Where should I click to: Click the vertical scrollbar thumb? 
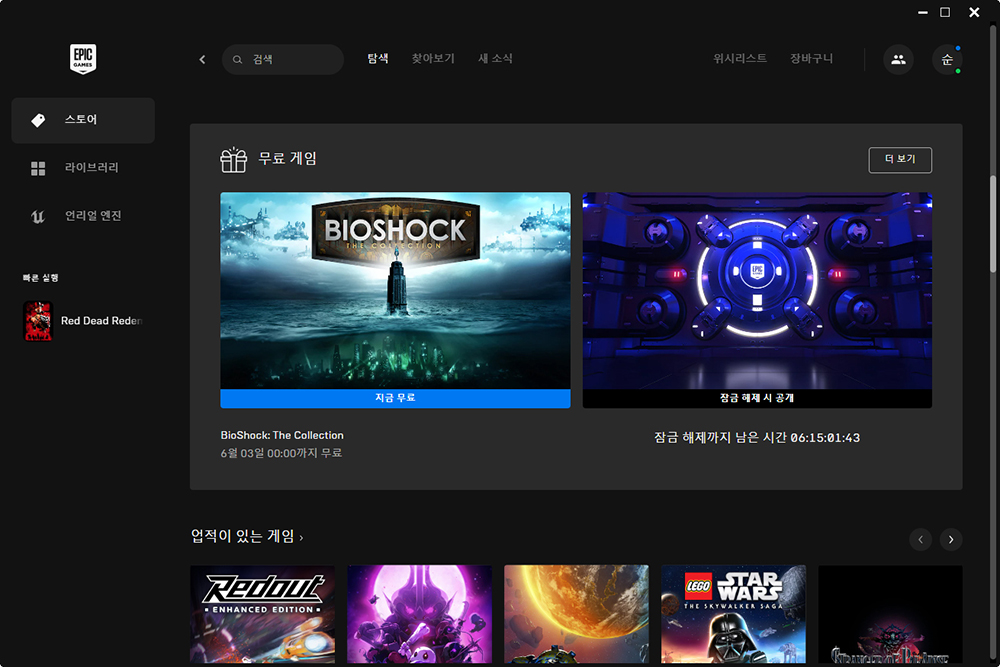pos(993,224)
